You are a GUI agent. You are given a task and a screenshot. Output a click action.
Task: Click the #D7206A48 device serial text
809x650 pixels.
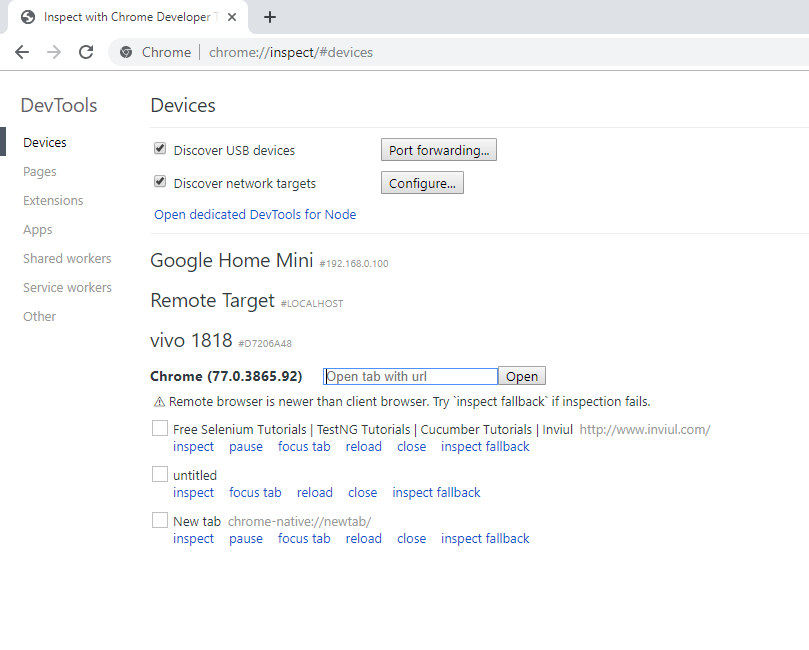pos(265,344)
